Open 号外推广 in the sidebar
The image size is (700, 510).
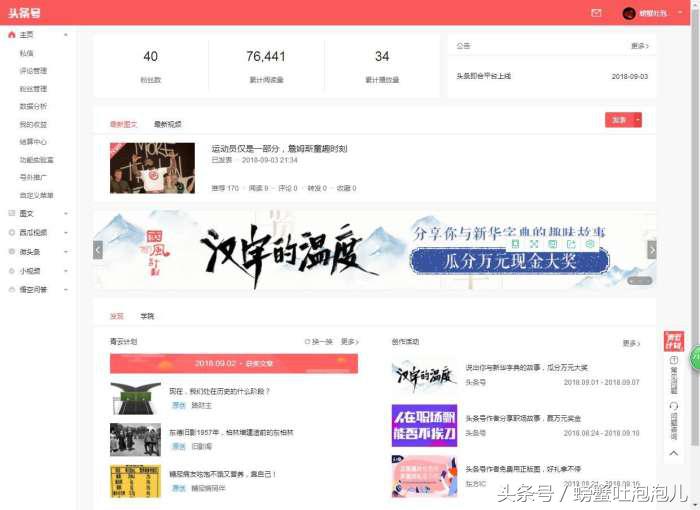click(33, 177)
